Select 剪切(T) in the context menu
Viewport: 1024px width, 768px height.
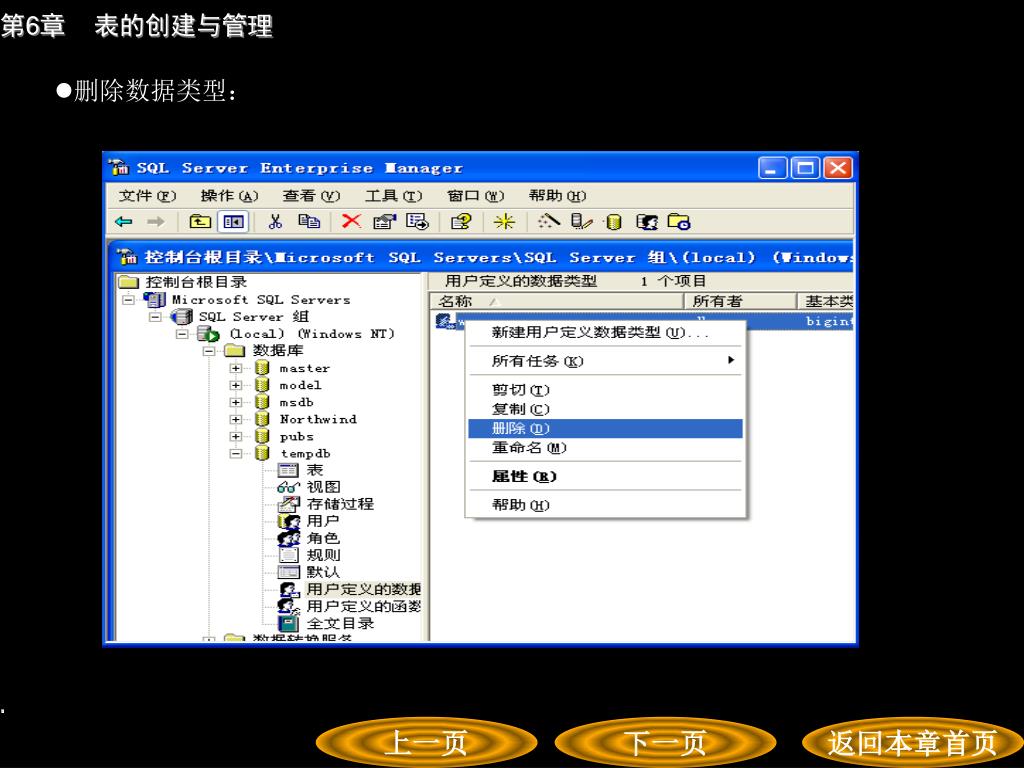(x=605, y=390)
